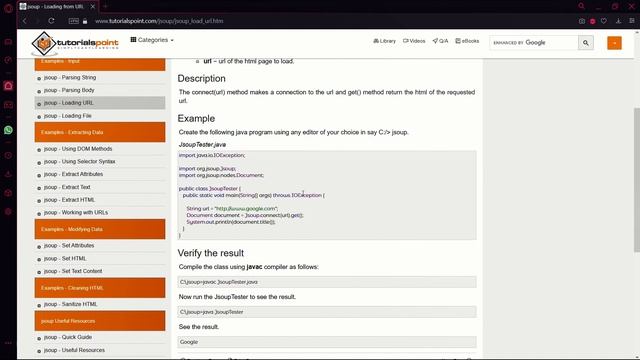Image resolution: width=640 pixels, height=360 pixels.
Task: Open jsoup - Extract Text
Action: coord(67,187)
